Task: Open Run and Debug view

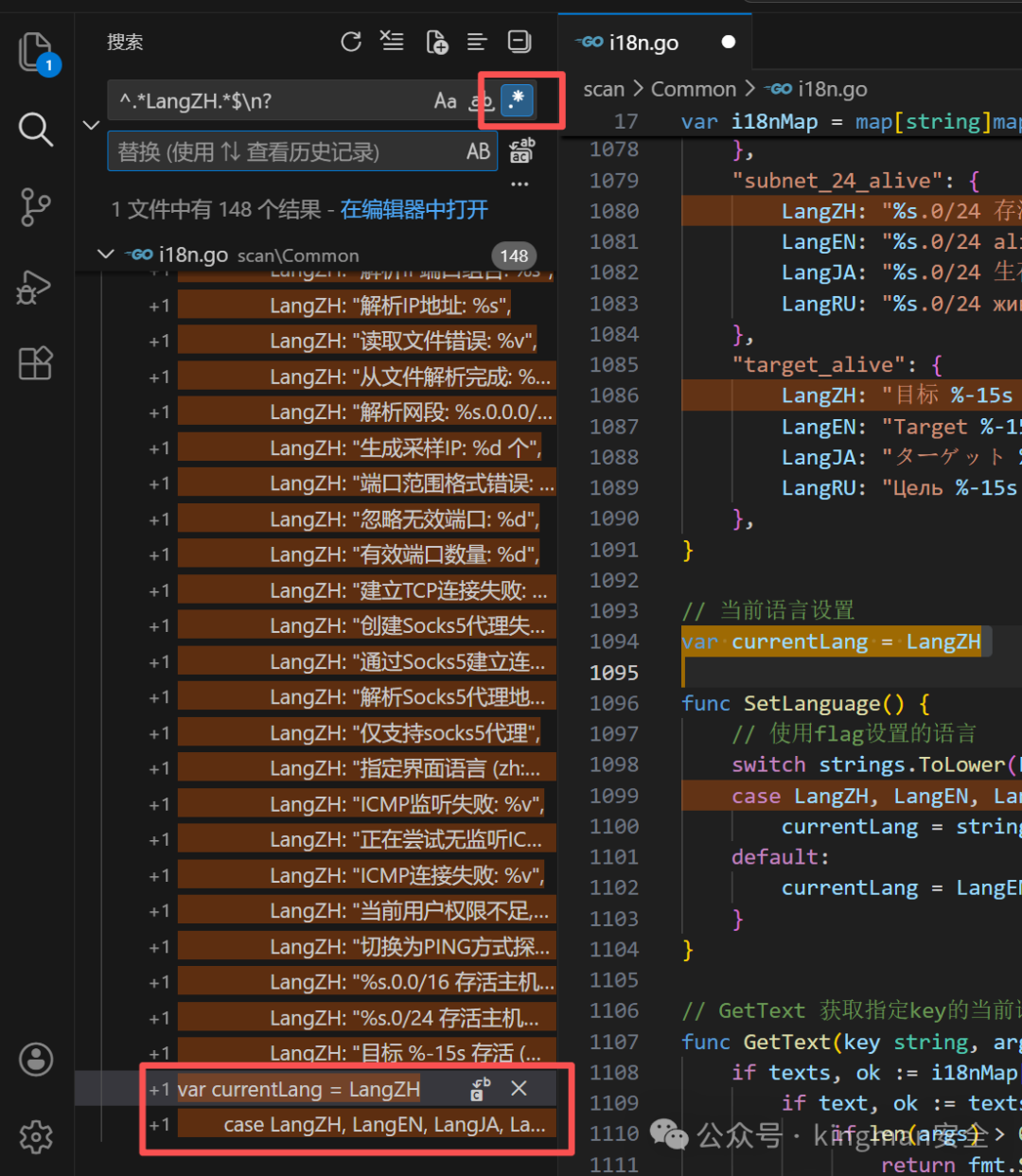Action: coord(36,286)
